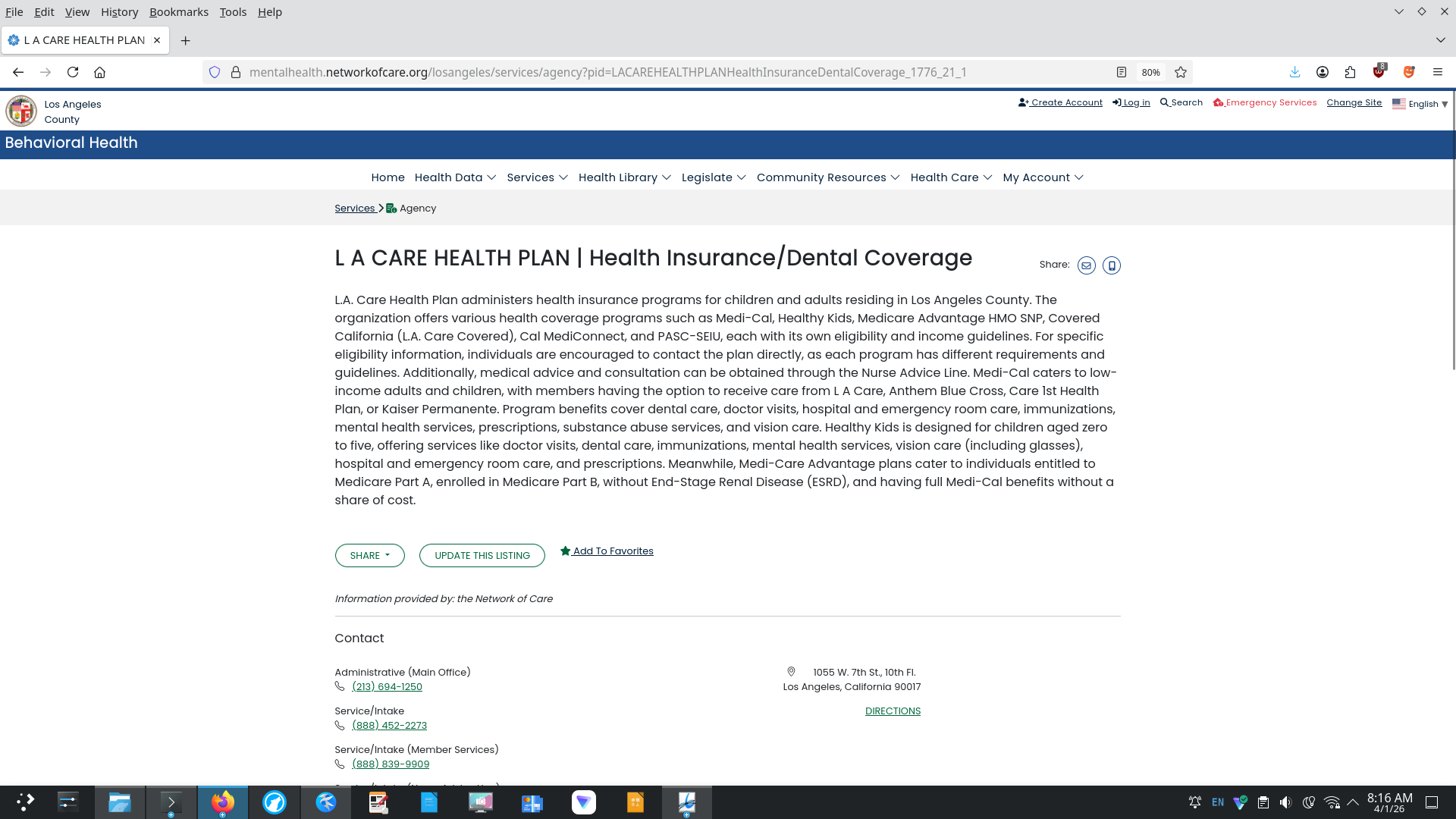Open the Bookmarks menu

coord(178,12)
